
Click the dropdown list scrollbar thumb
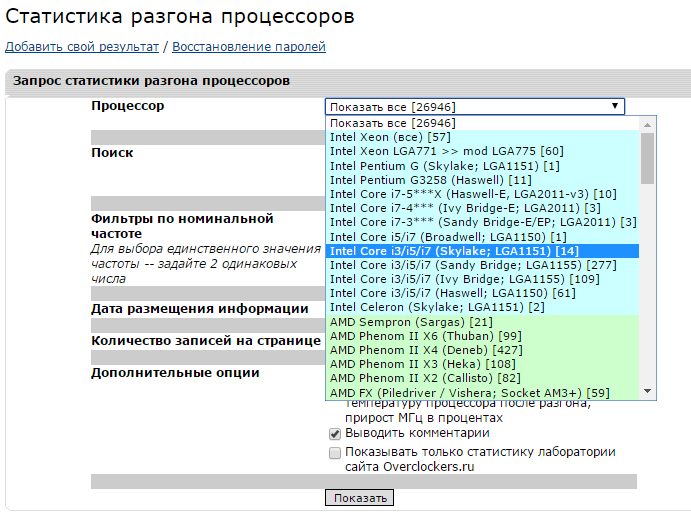(x=647, y=159)
